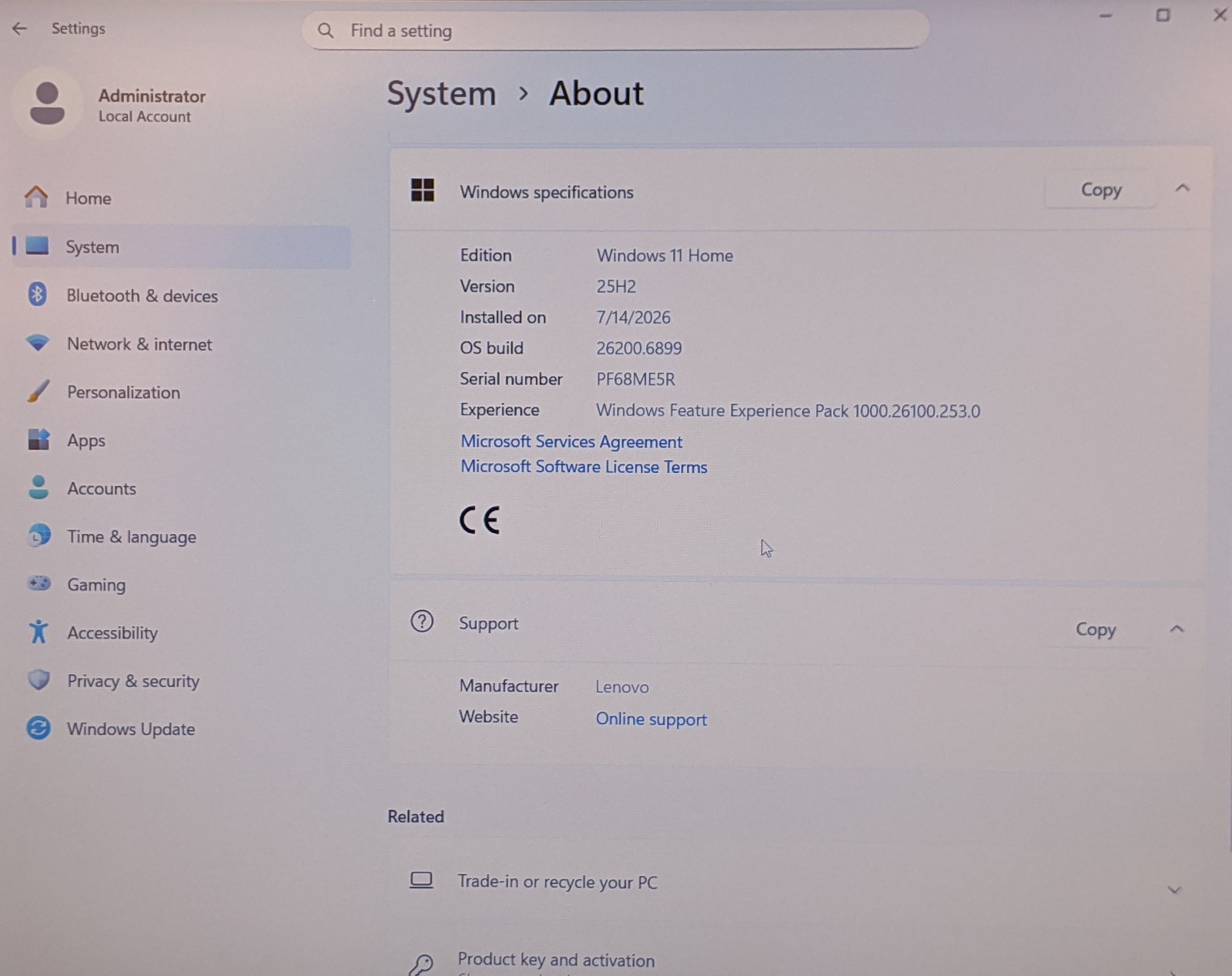
Task: Click the installed date 7/14/2026
Action: (x=633, y=317)
